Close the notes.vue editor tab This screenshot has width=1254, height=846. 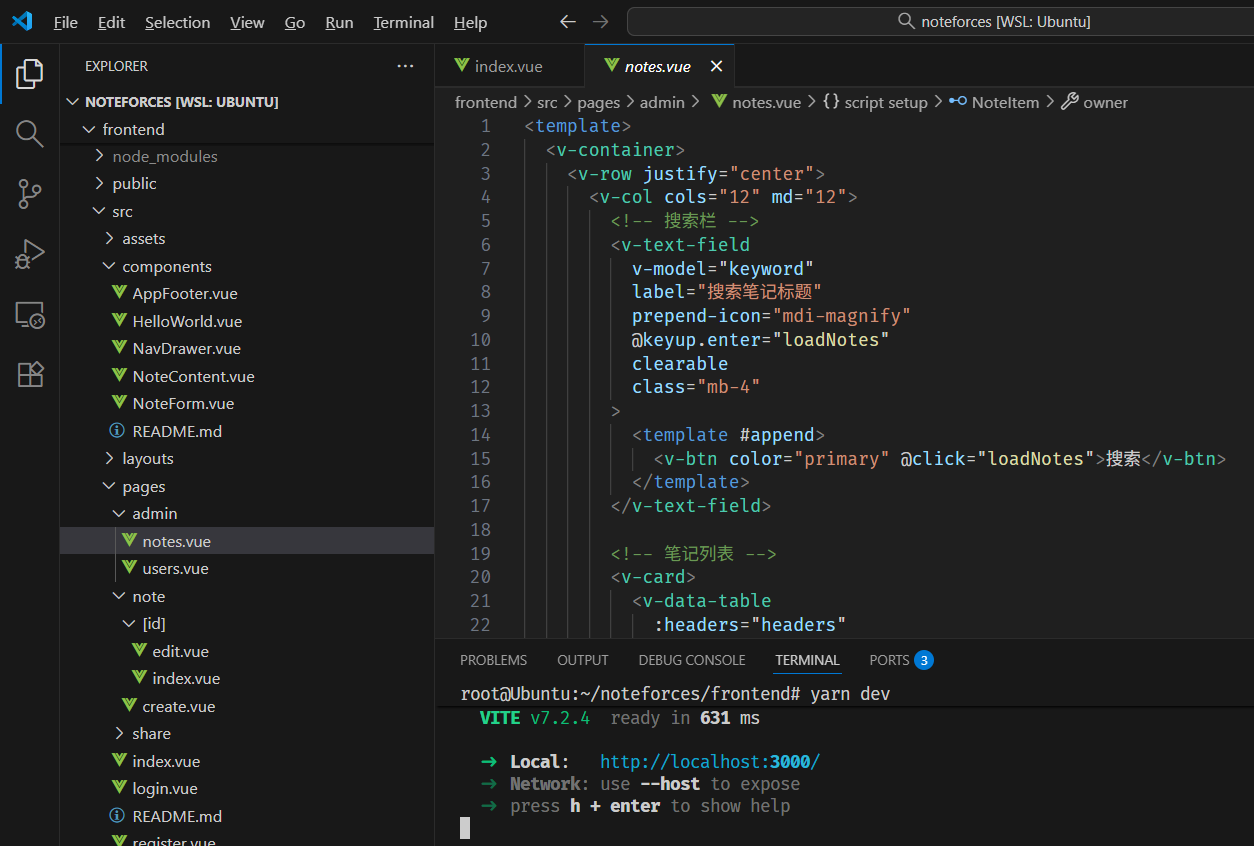(x=716, y=66)
